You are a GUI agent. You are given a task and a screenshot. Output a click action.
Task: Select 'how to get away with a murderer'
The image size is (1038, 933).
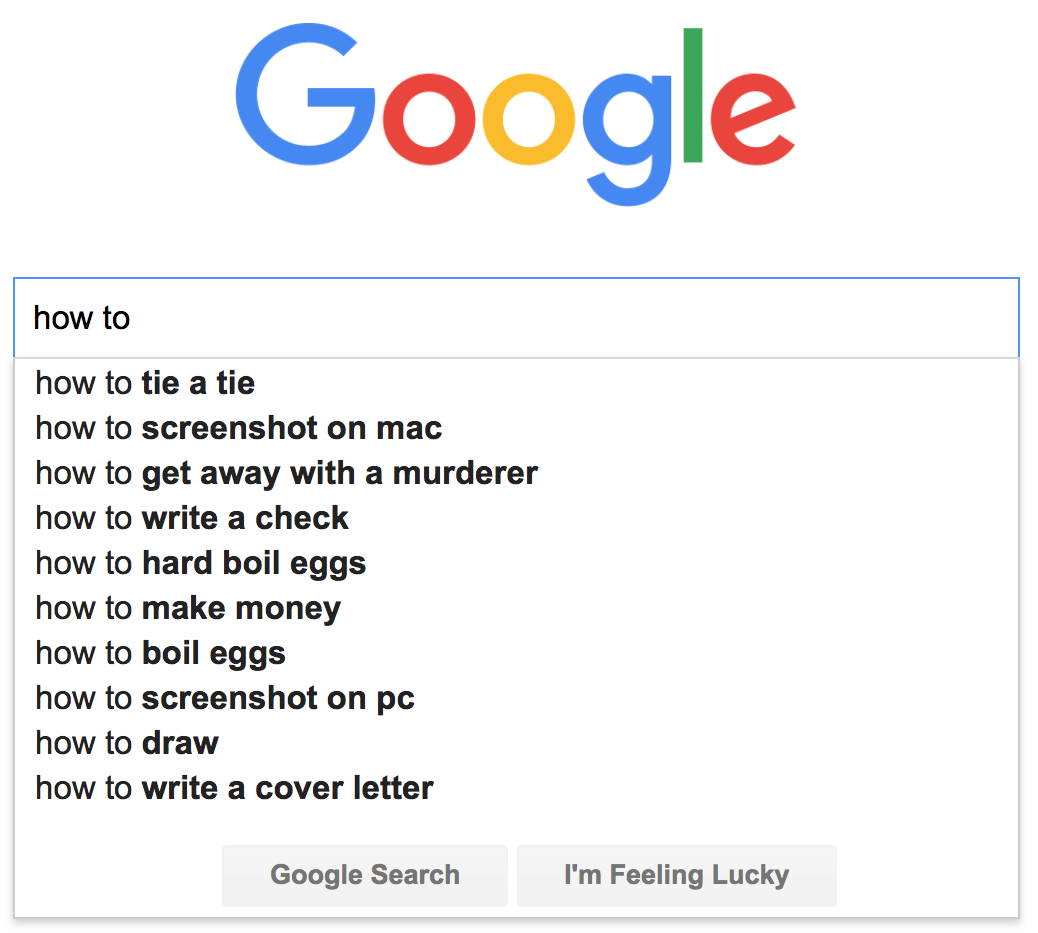pos(286,473)
